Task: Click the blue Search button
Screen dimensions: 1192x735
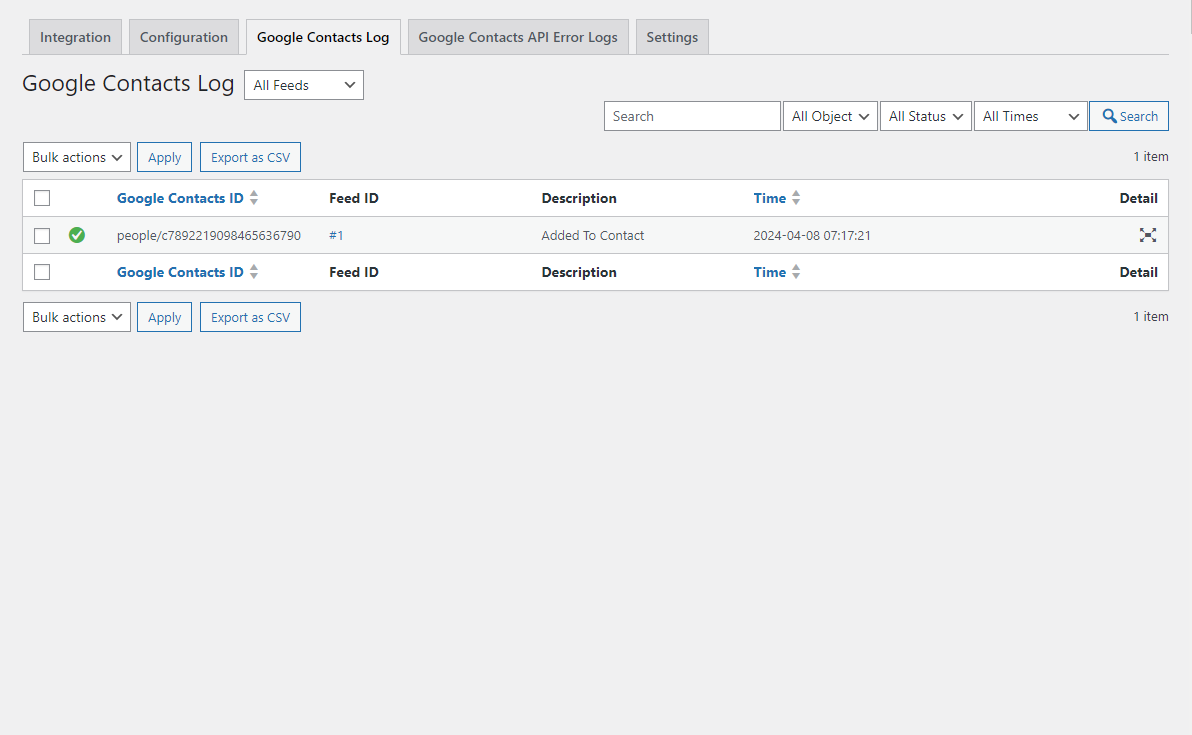Action: 1129,116
